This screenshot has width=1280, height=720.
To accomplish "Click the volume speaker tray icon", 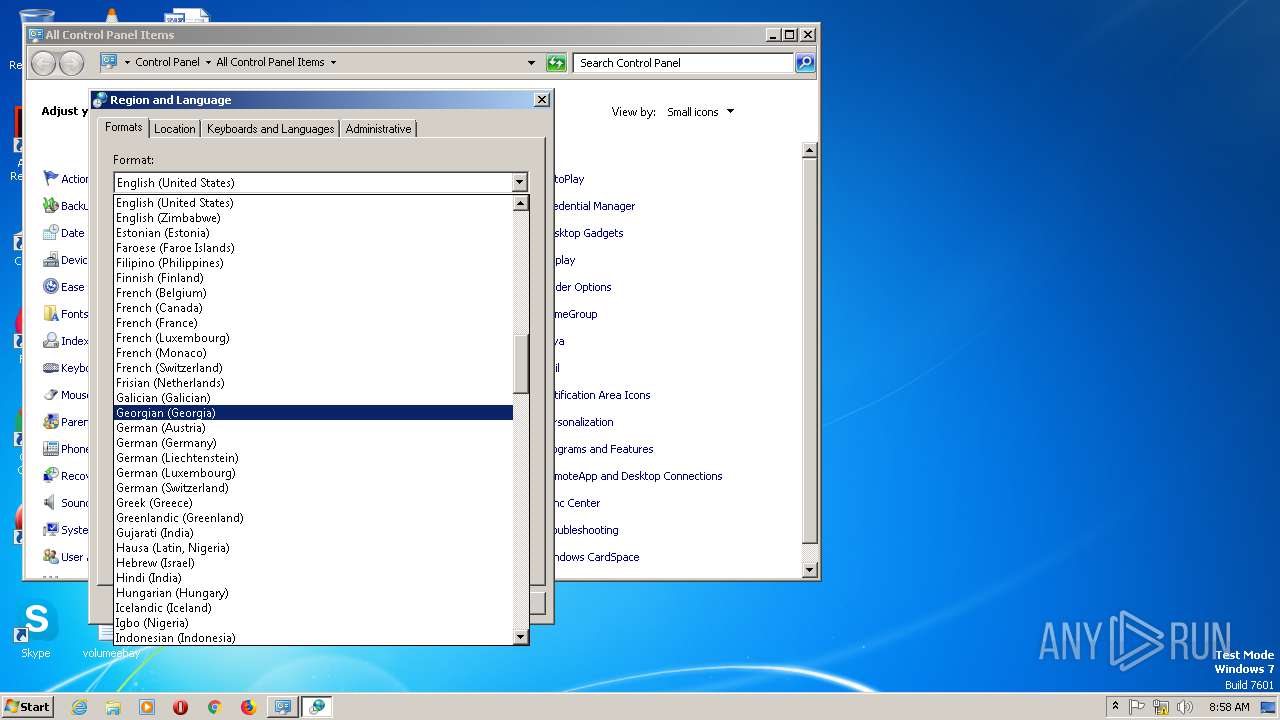I will (x=1186, y=707).
